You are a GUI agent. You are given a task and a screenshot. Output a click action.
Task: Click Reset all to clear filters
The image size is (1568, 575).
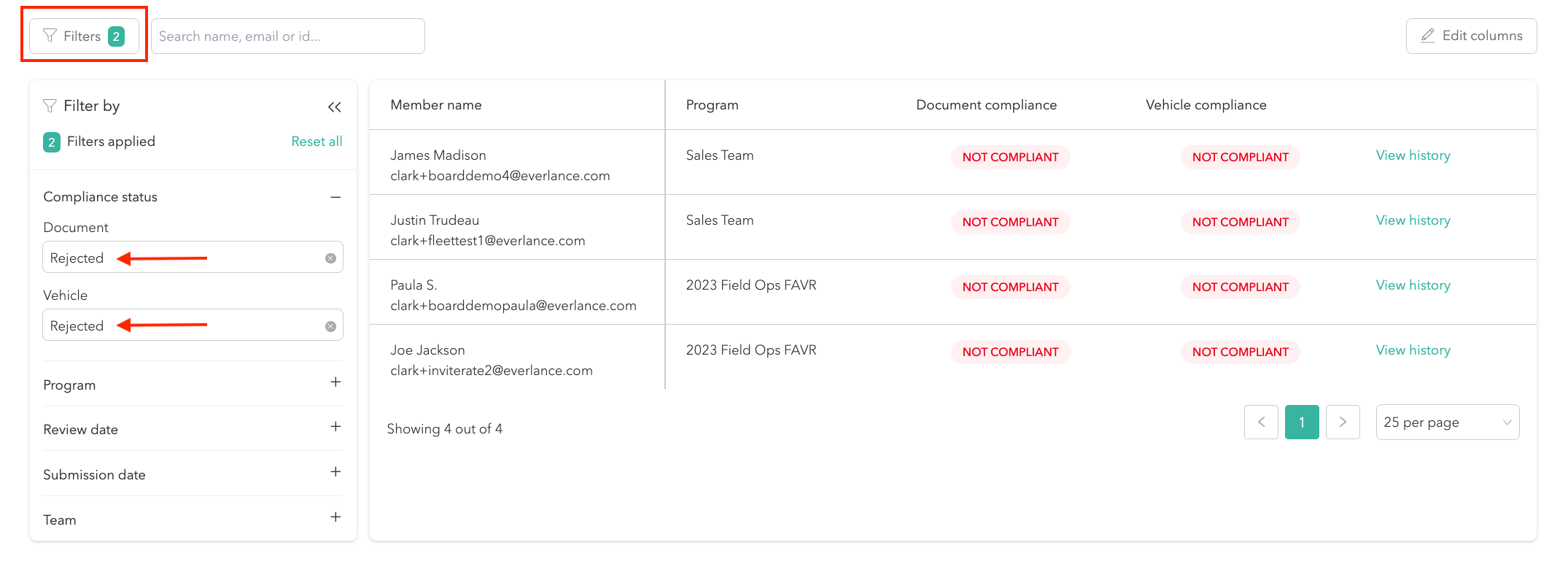(317, 141)
